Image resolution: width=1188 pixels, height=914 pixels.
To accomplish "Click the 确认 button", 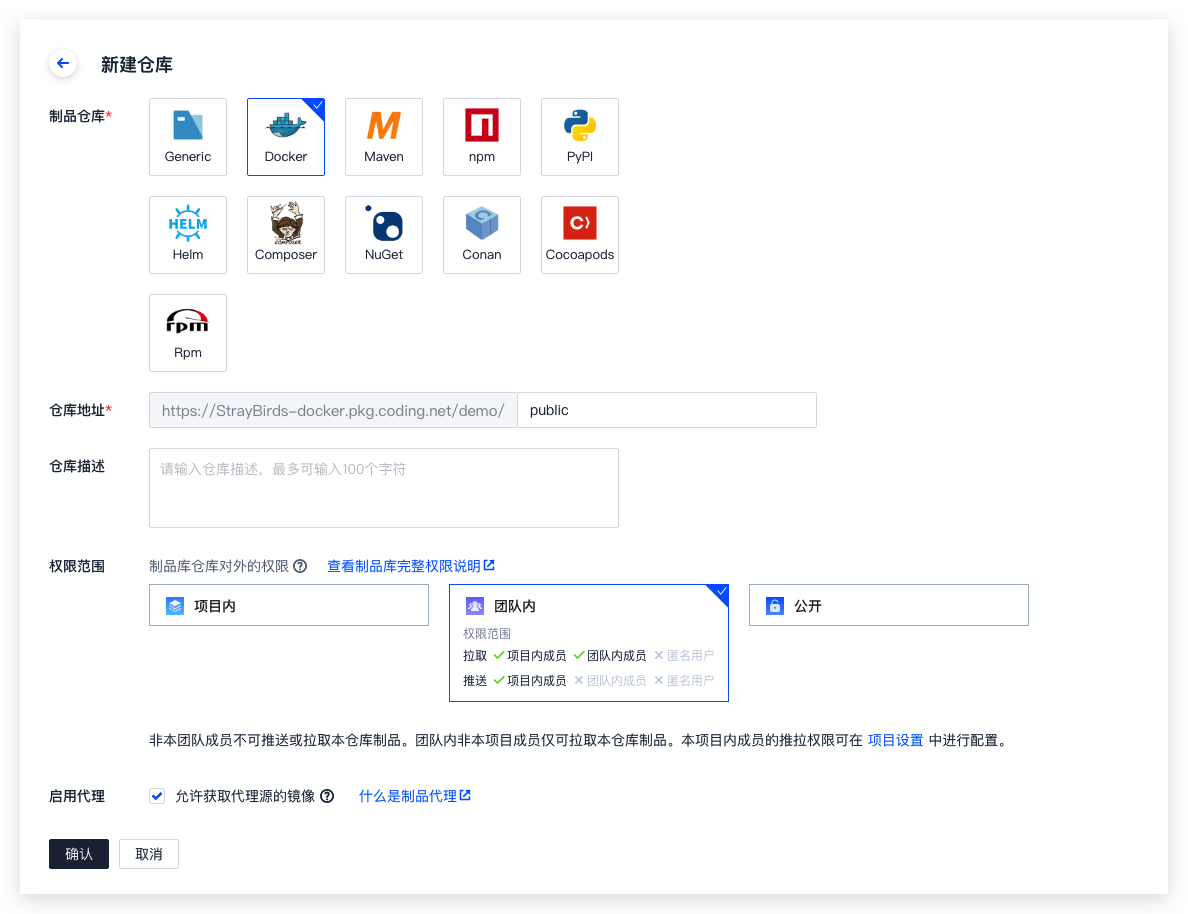I will pos(79,854).
